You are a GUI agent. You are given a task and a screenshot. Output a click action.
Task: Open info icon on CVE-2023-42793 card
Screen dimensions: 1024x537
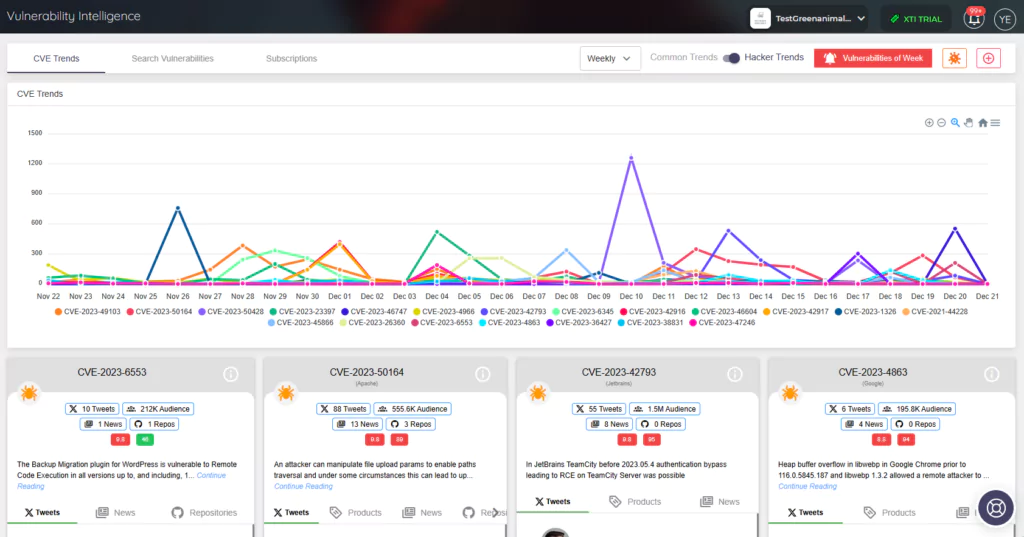click(735, 374)
